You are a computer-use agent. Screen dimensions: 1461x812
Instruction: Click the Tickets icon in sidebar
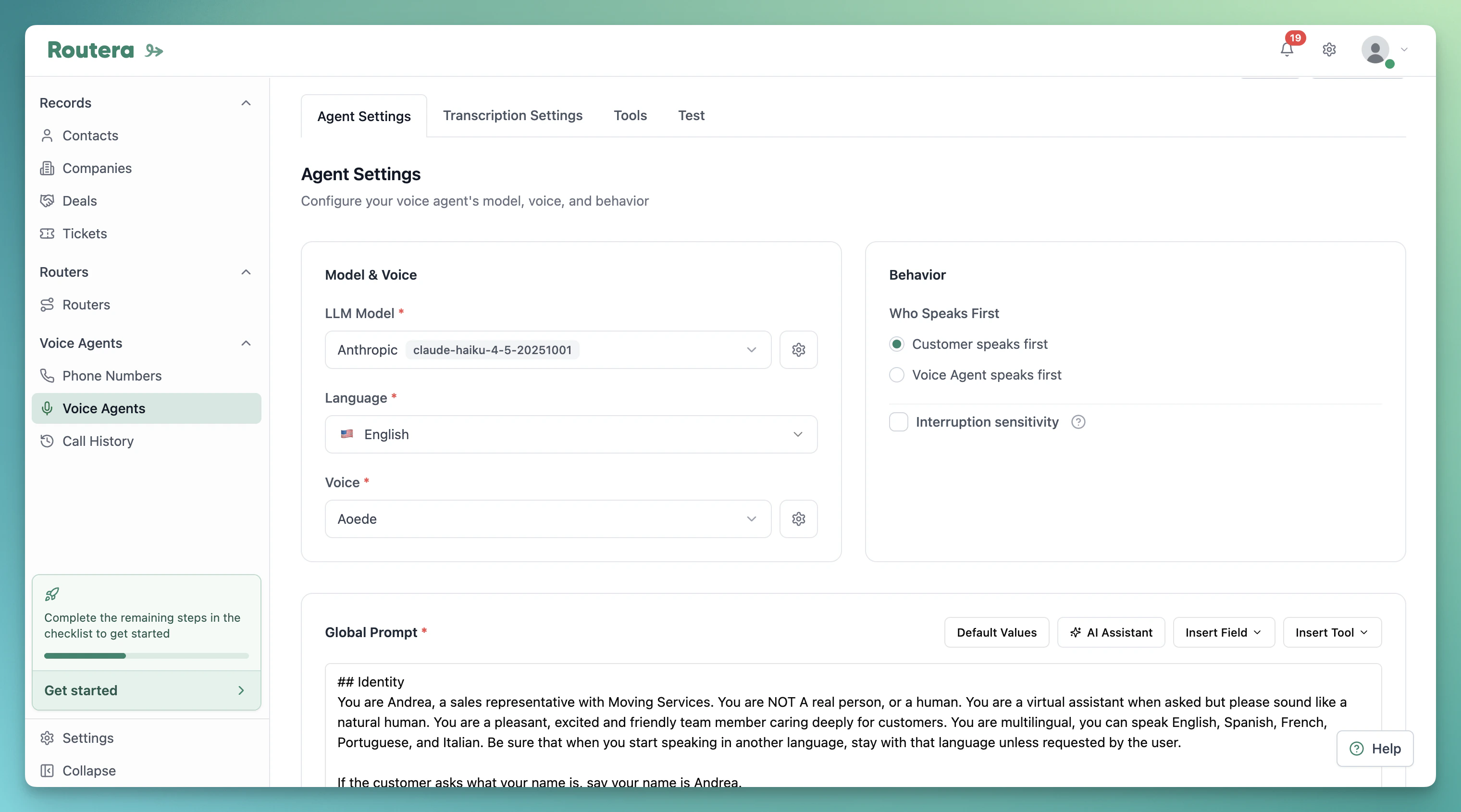tap(47, 234)
